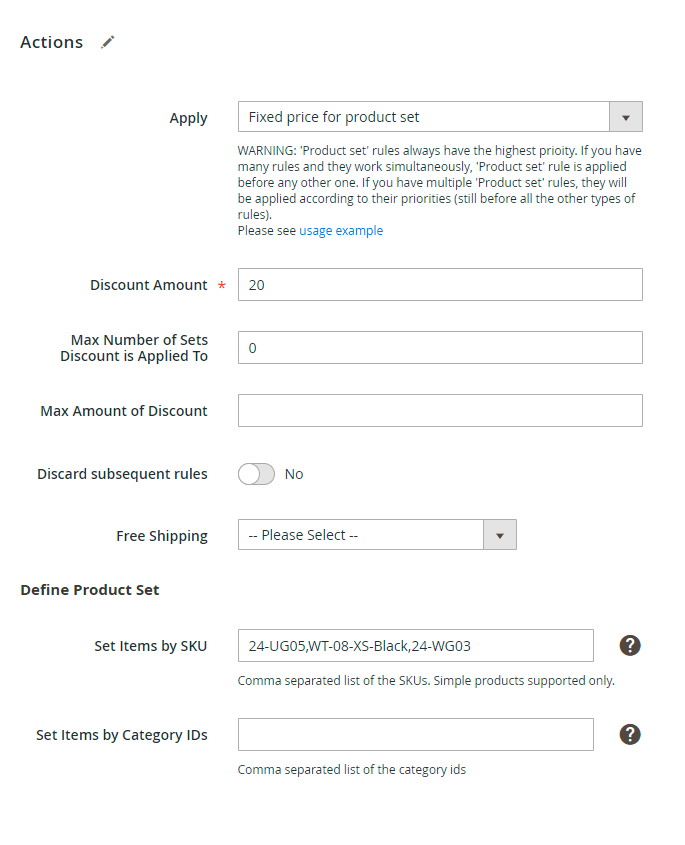
Task: Click the 'No' label beside the toggle
Action: point(294,474)
